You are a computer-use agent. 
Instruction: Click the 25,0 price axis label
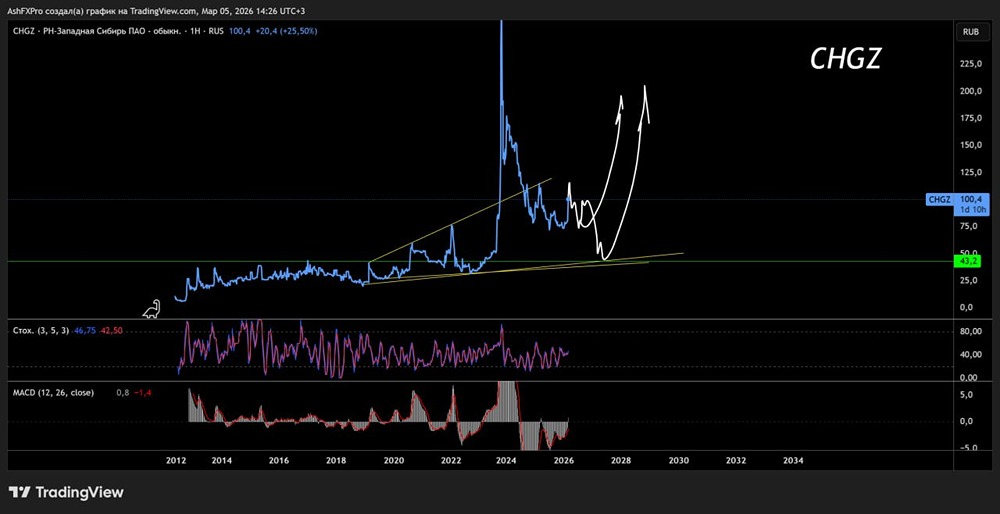tap(970, 280)
